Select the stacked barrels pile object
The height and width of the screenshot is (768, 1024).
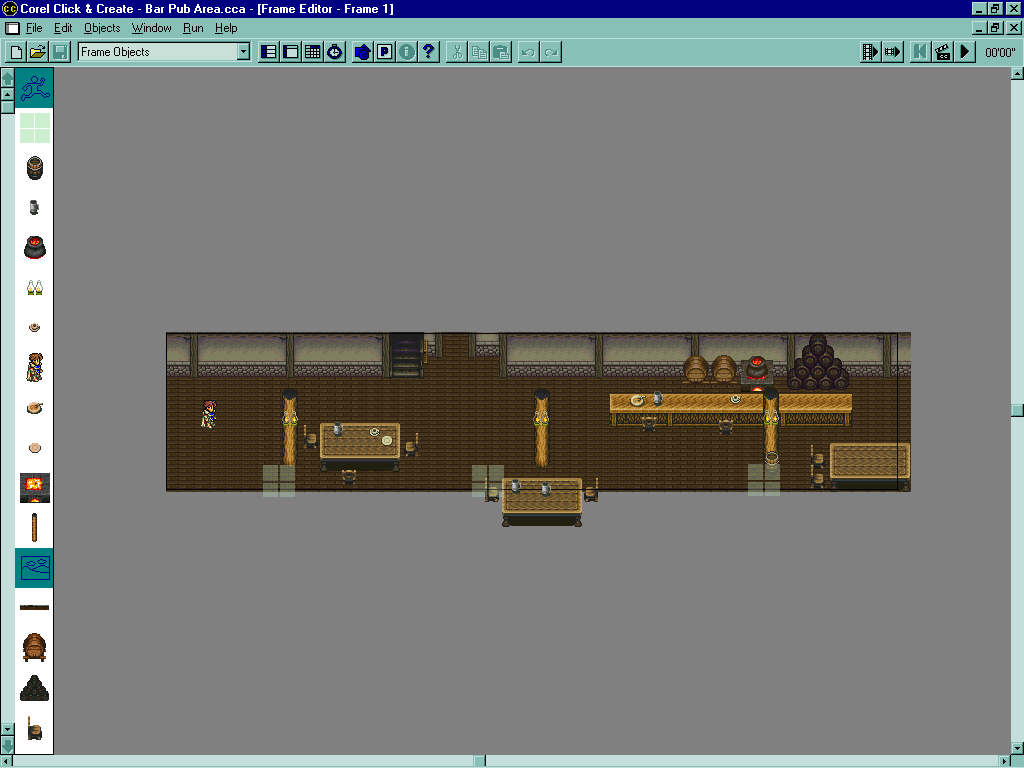coord(35,688)
